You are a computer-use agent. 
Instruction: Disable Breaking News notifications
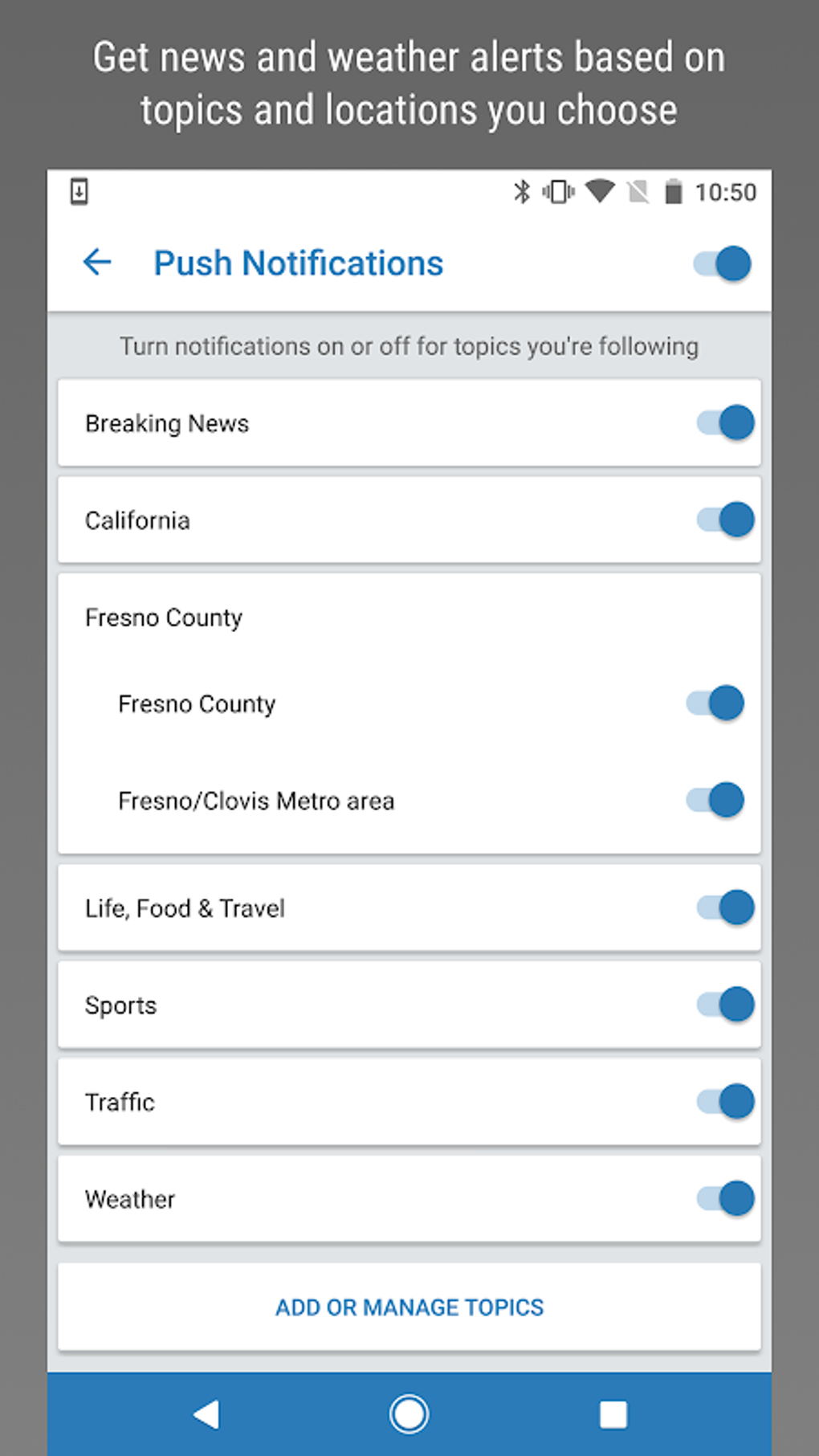(725, 422)
